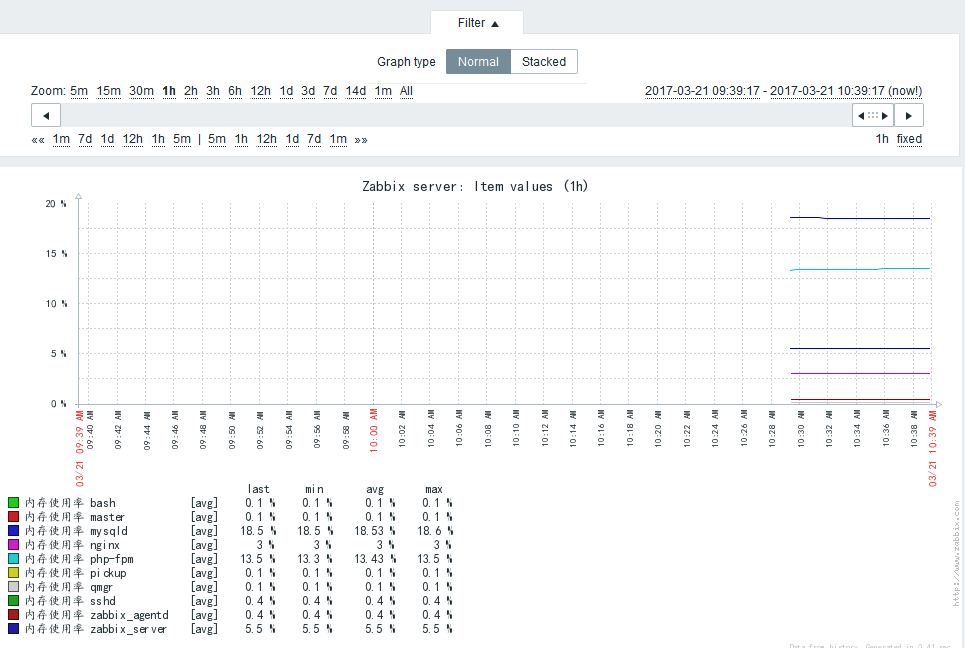Move forward 12h in navigation row
This screenshot has width=965, height=648.
tap(266, 139)
